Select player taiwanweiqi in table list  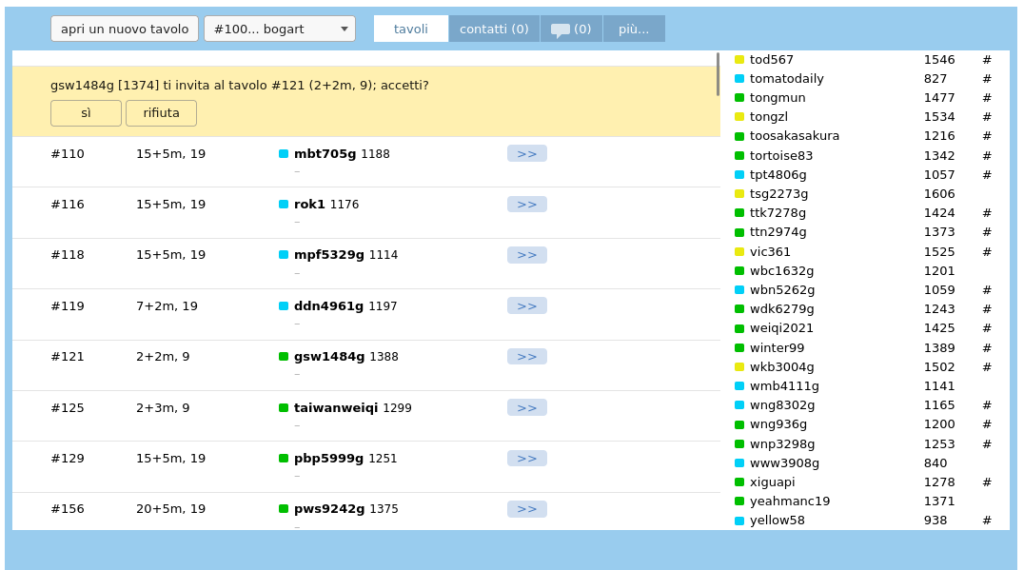point(335,408)
